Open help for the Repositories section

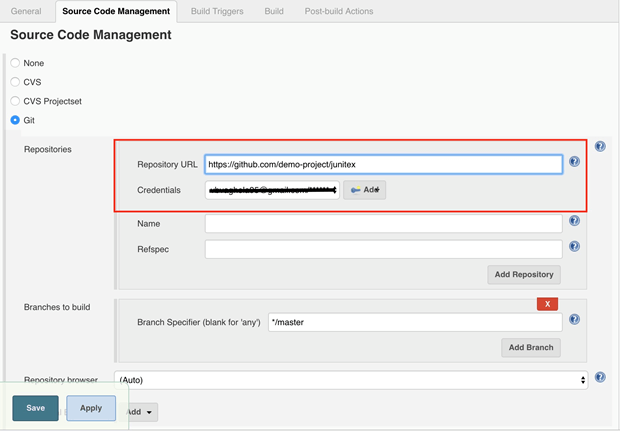600,146
